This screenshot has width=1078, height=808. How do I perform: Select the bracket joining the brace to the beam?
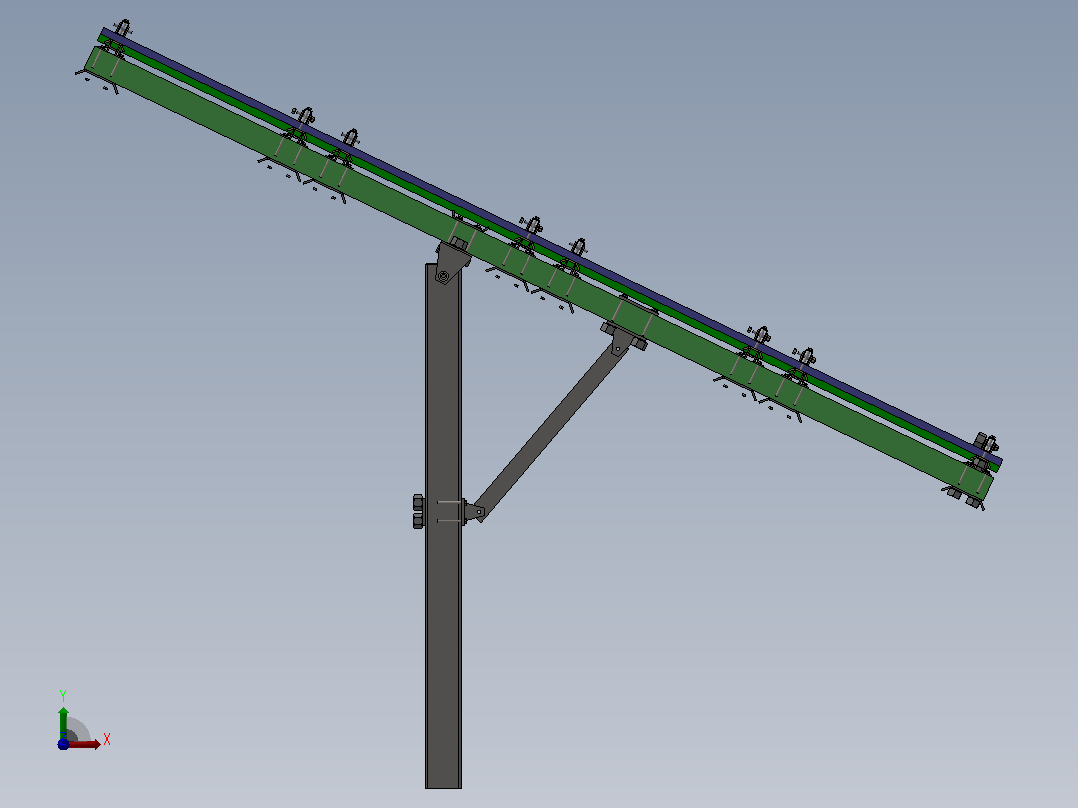[x=624, y=337]
